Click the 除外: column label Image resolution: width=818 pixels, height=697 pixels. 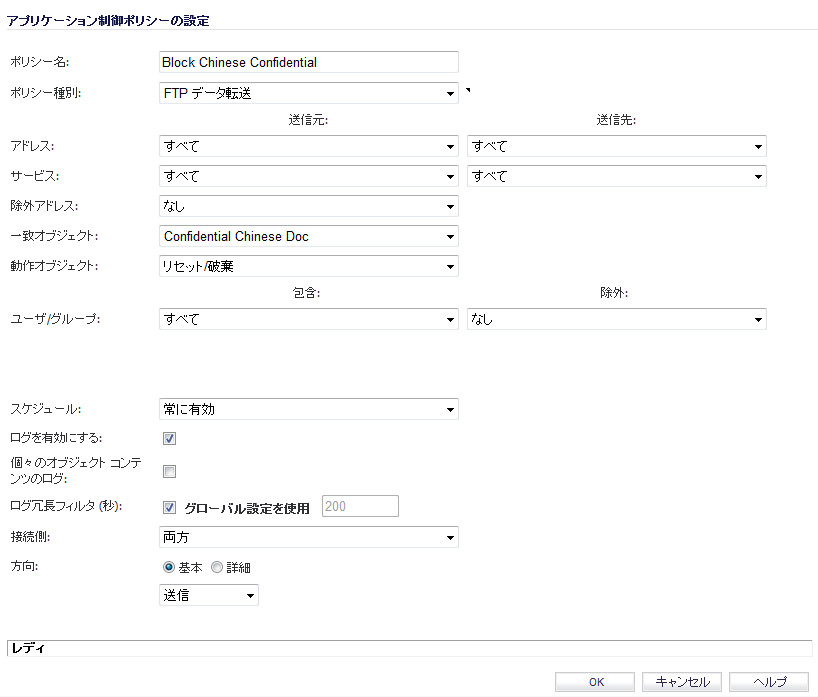pyautogui.click(x=614, y=293)
